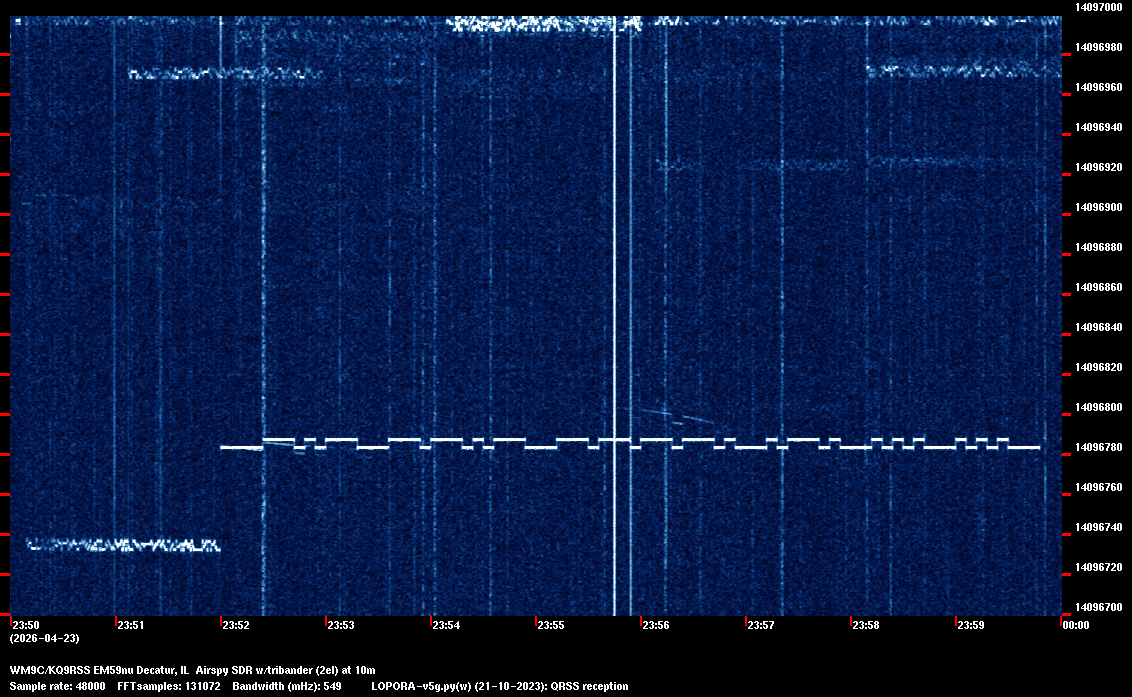Click the Bandwidth (mHz): 549 text
The image size is (1132, 697).
287,686
